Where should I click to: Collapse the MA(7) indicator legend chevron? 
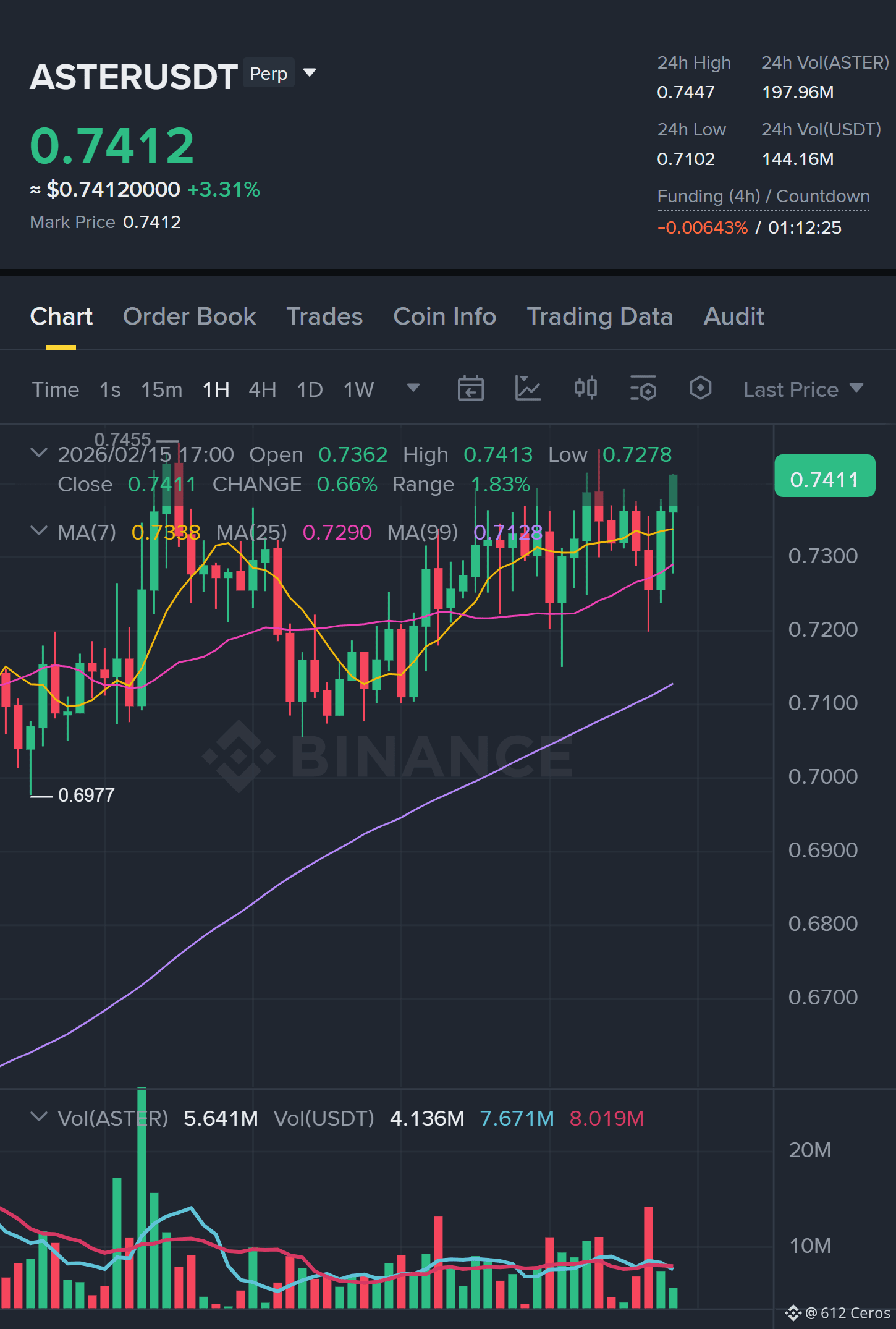coord(38,531)
